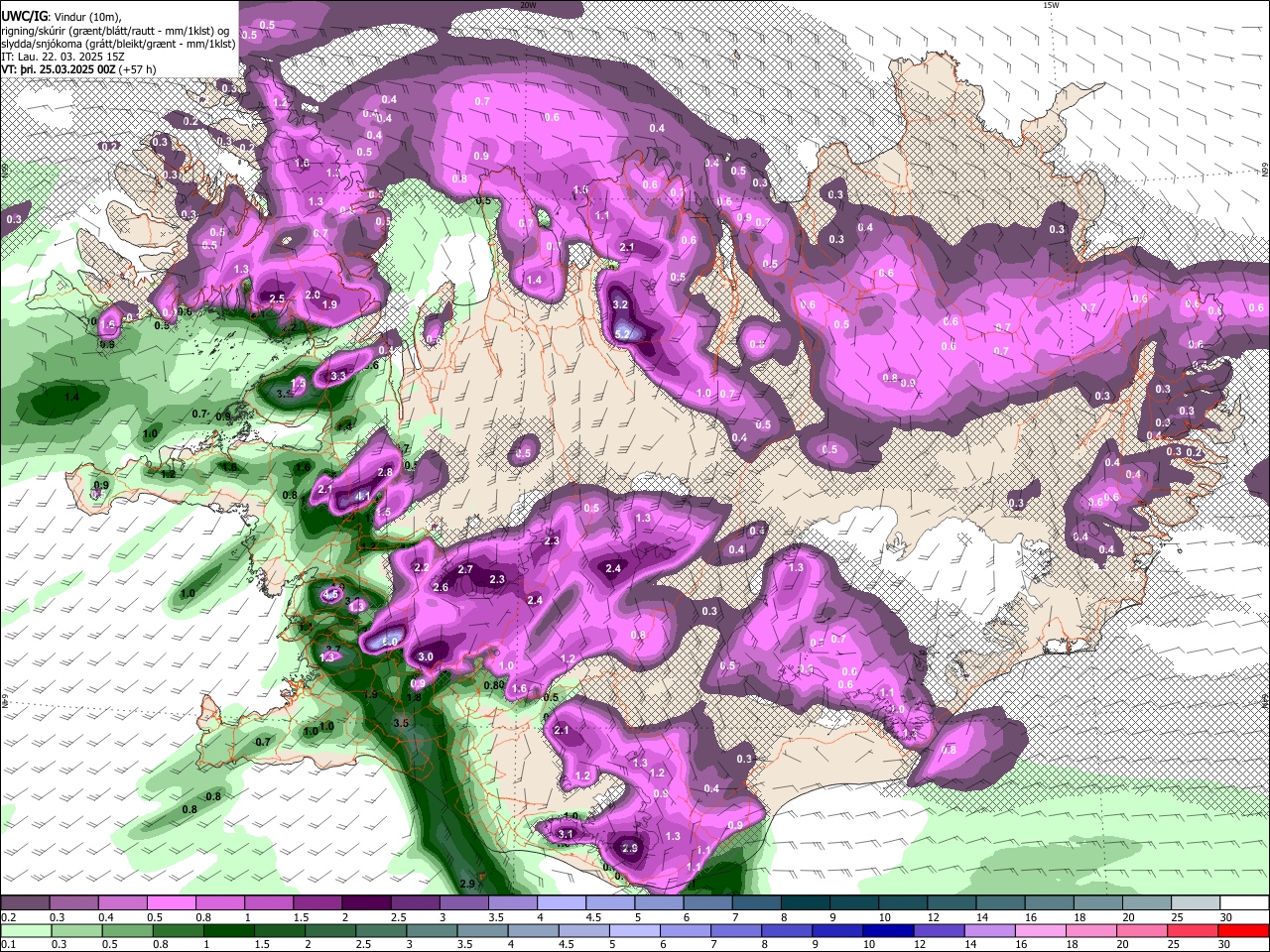Image resolution: width=1270 pixels, height=952 pixels.
Task: Click the 3.1 value near the south coast
Action: pos(567,834)
